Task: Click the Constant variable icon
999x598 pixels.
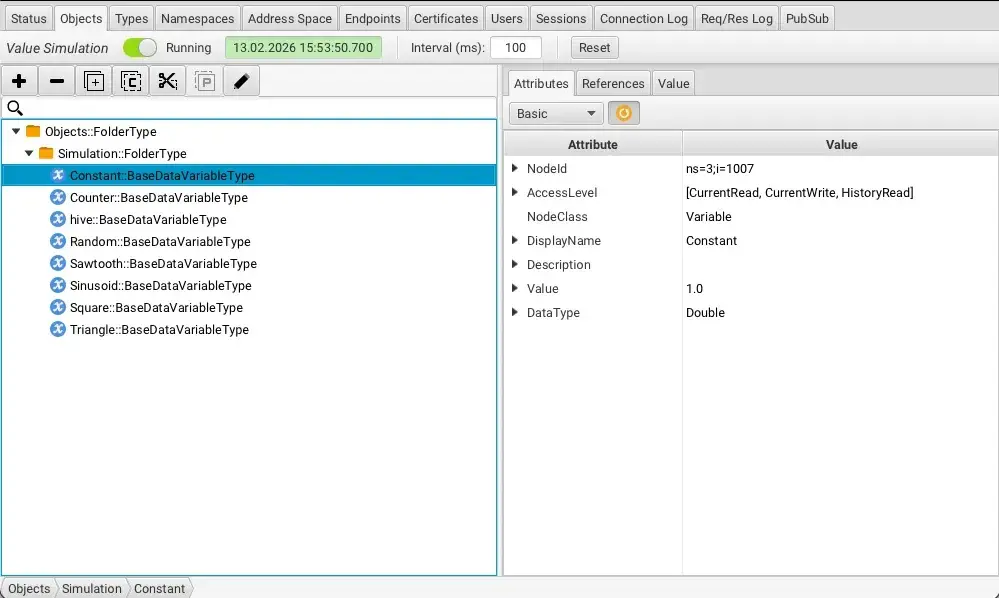Action: tap(58, 175)
